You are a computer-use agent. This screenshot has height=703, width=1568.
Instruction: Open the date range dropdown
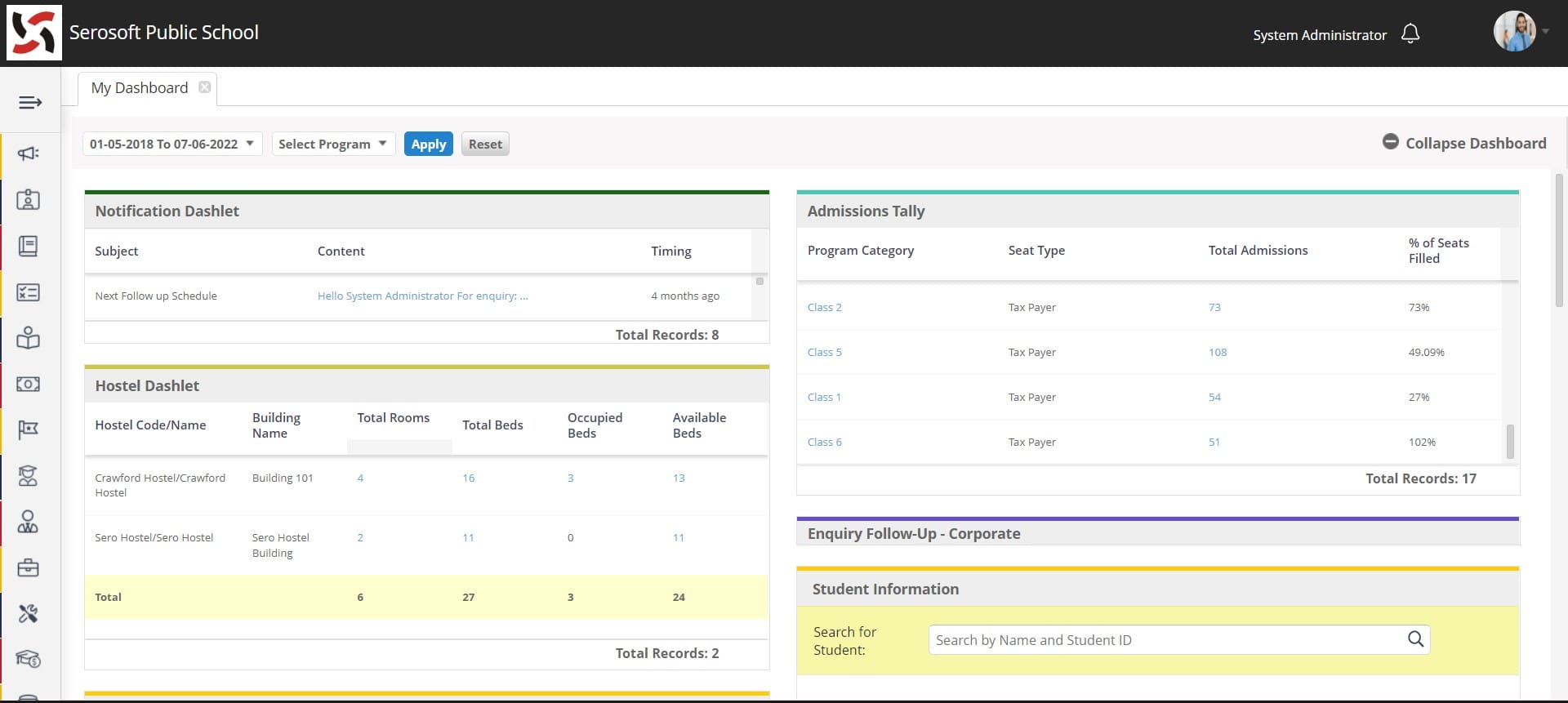[x=172, y=144]
